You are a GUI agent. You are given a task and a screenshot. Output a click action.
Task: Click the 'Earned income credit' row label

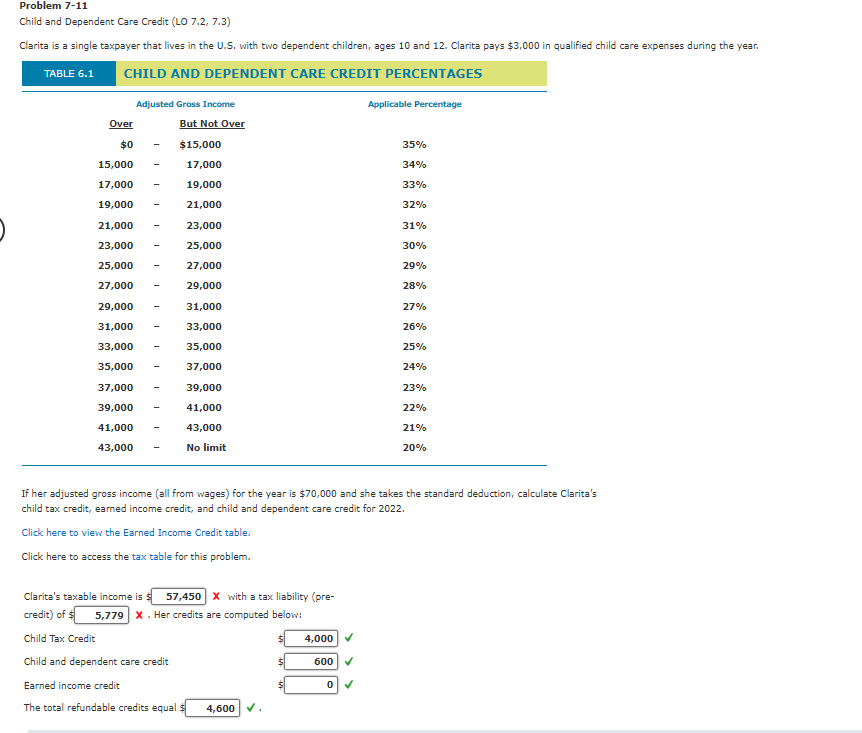(x=71, y=686)
